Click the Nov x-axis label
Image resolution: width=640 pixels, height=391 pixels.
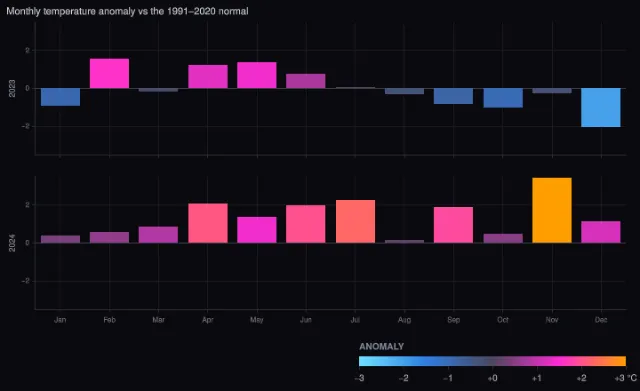click(x=552, y=320)
